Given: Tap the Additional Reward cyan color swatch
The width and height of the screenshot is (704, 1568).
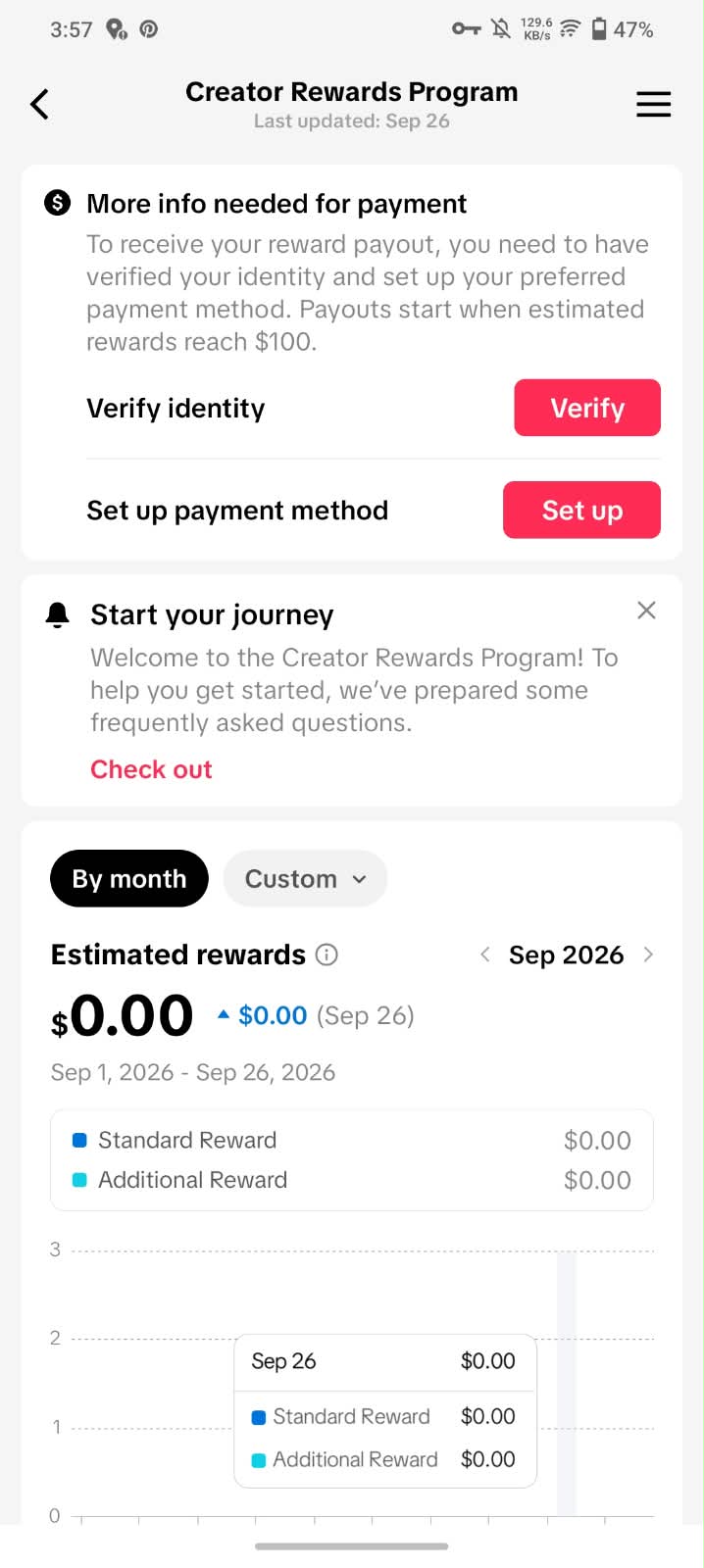Looking at the screenshot, I should 80,1180.
